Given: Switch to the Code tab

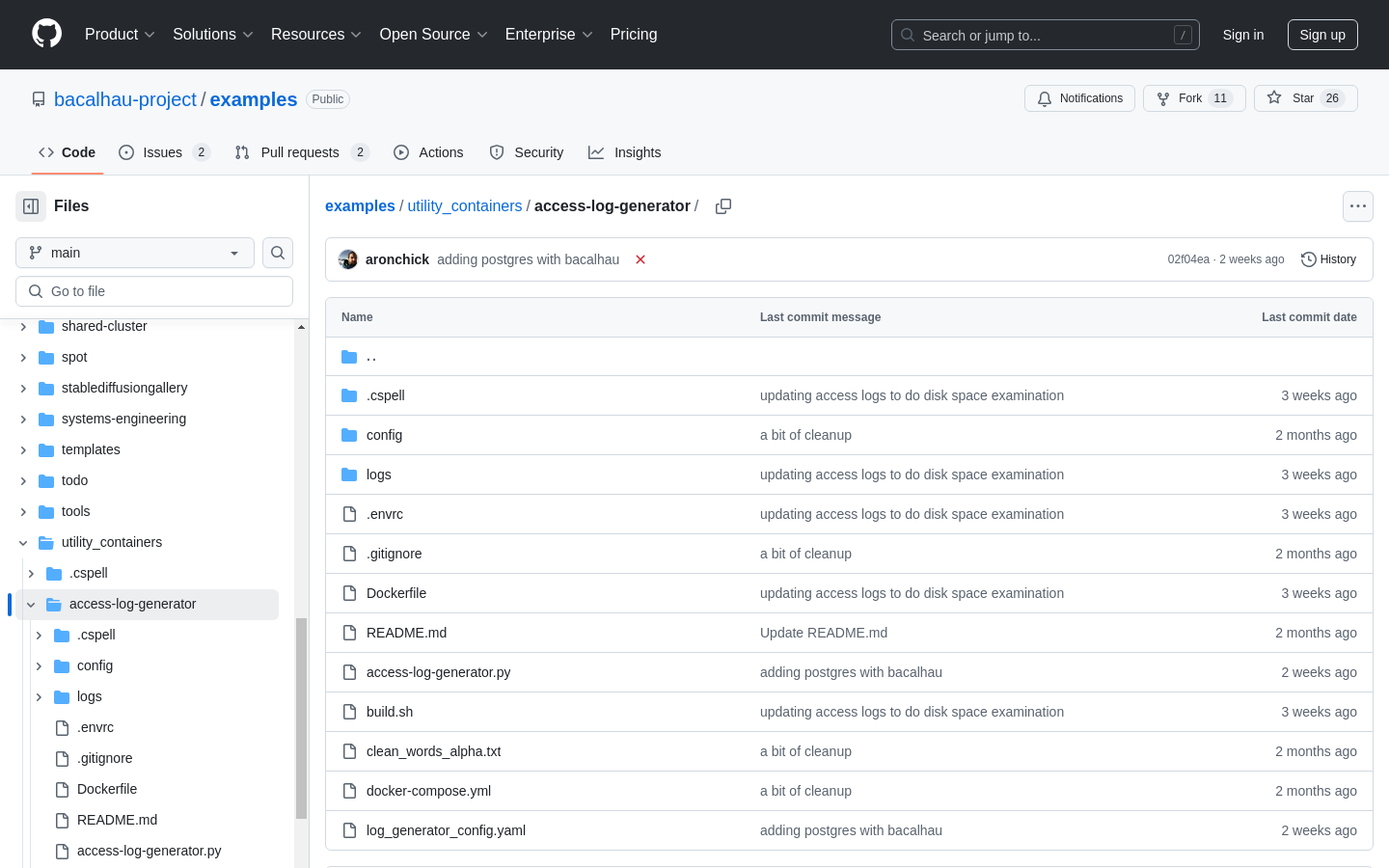Looking at the screenshot, I should coord(68,152).
